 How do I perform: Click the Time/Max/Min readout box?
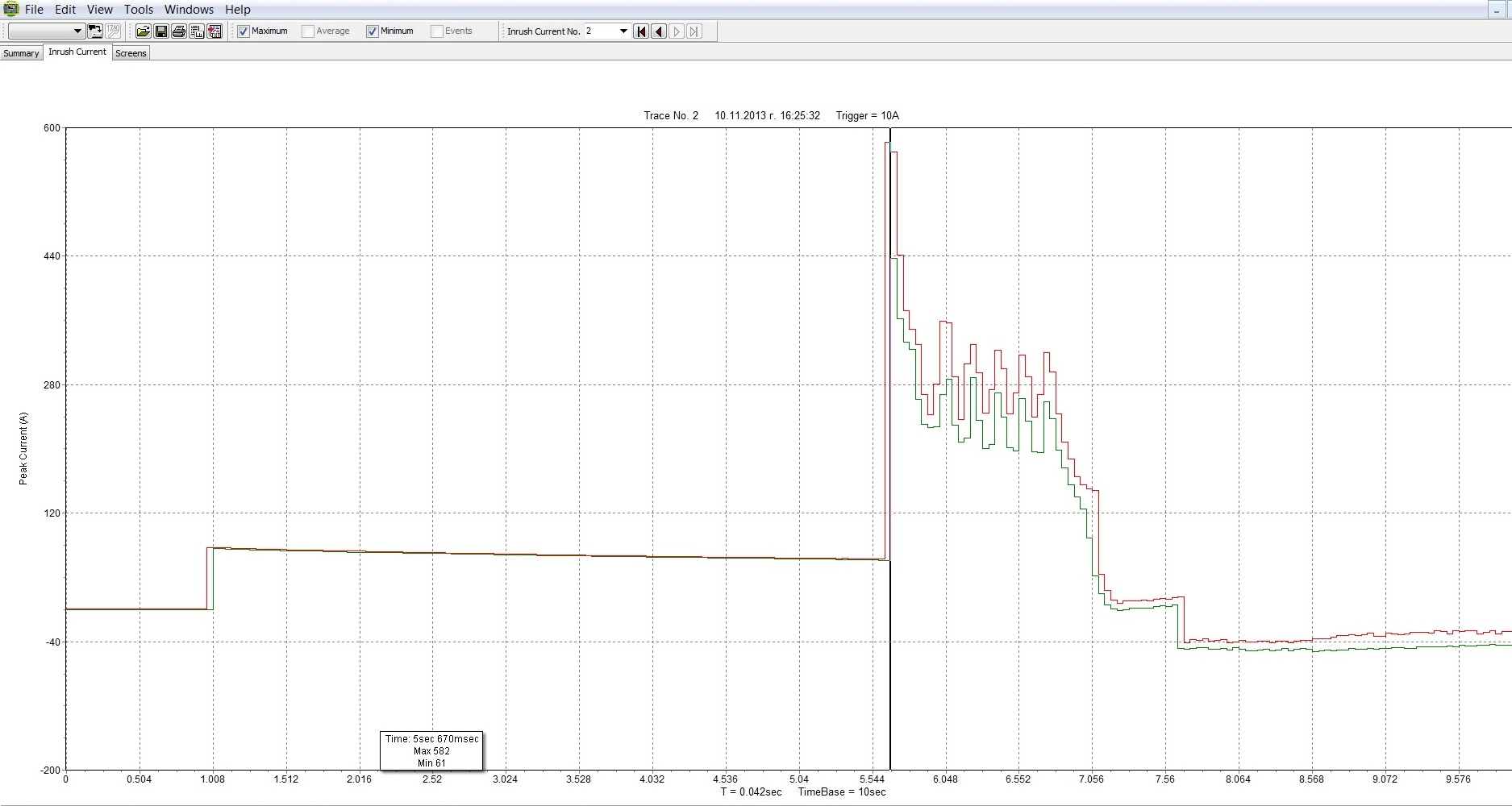point(431,750)
